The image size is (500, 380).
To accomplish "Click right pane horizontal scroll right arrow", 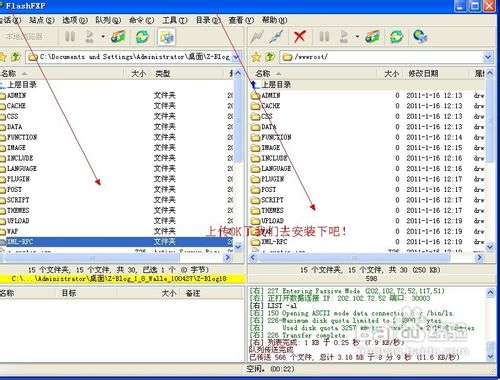I will click(x=479, y=257).
